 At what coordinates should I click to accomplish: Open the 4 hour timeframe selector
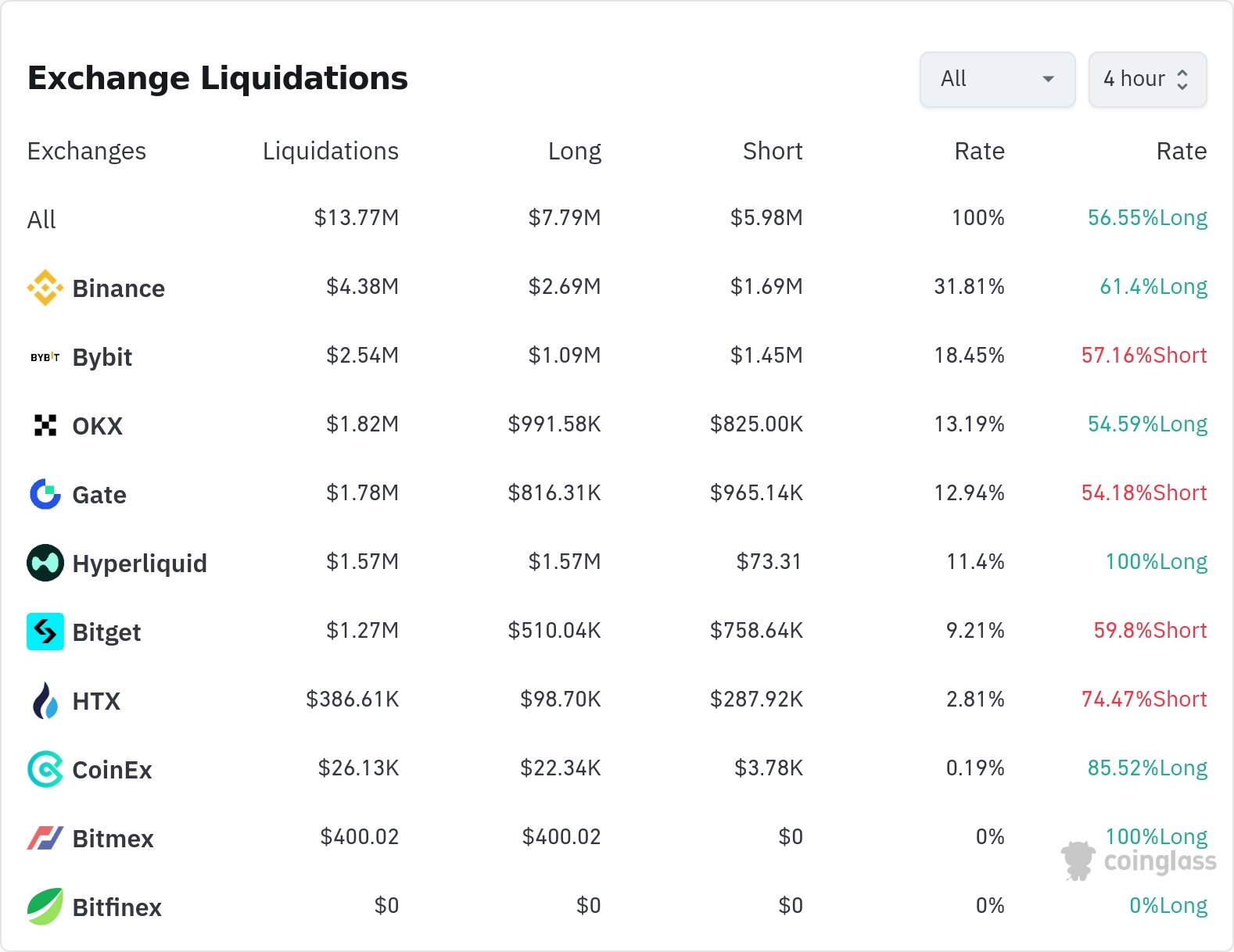coord(1147,79)
